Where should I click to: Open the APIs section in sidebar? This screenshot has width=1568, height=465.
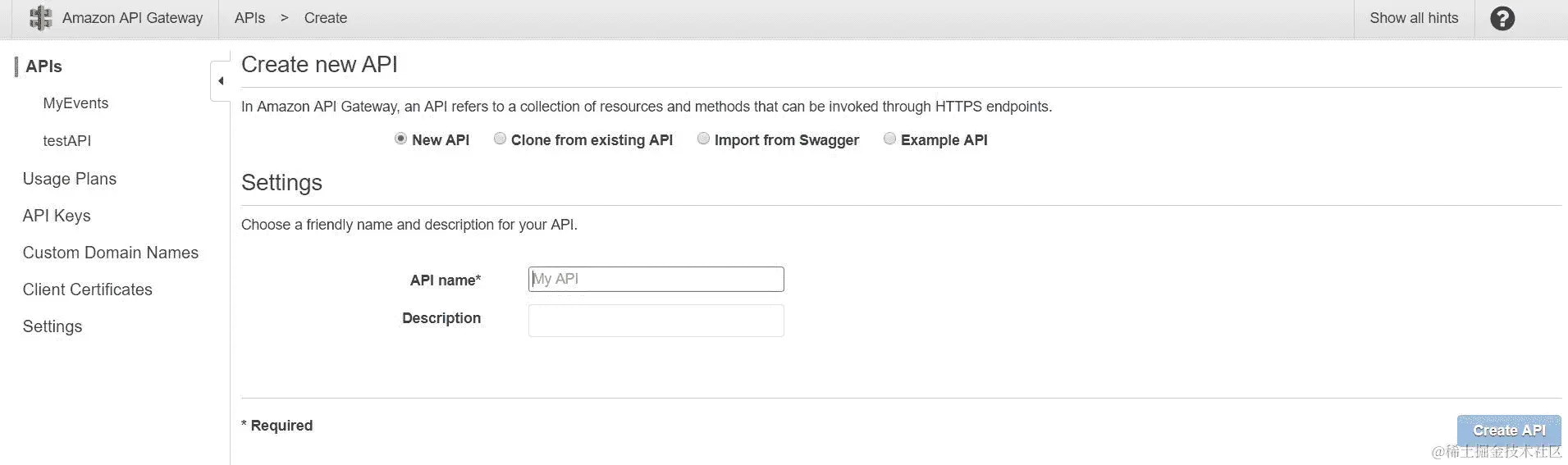click(43, 66)
